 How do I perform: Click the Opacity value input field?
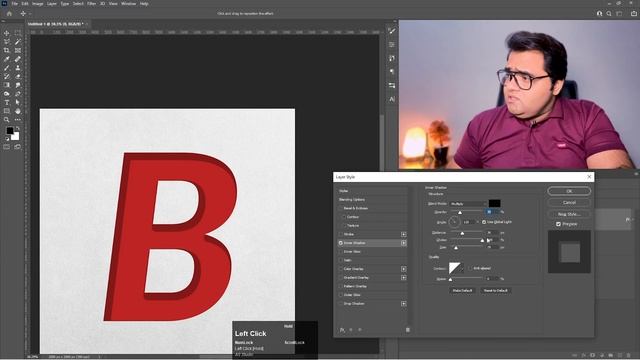[492, 212]
